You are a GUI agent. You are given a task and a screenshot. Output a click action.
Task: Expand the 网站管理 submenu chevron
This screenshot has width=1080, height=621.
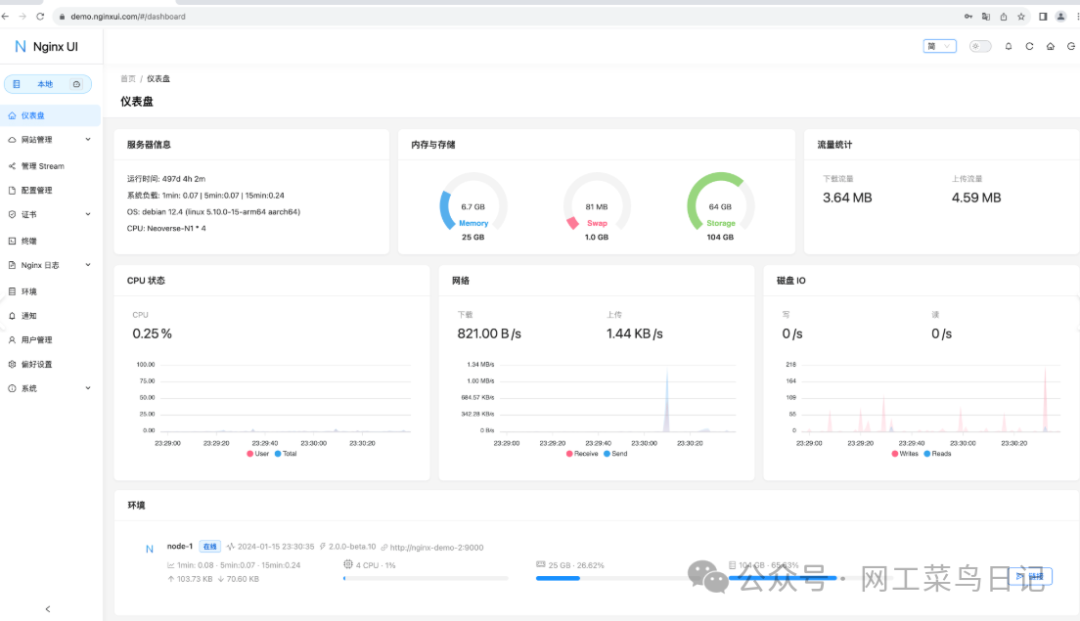coord(88,140)
